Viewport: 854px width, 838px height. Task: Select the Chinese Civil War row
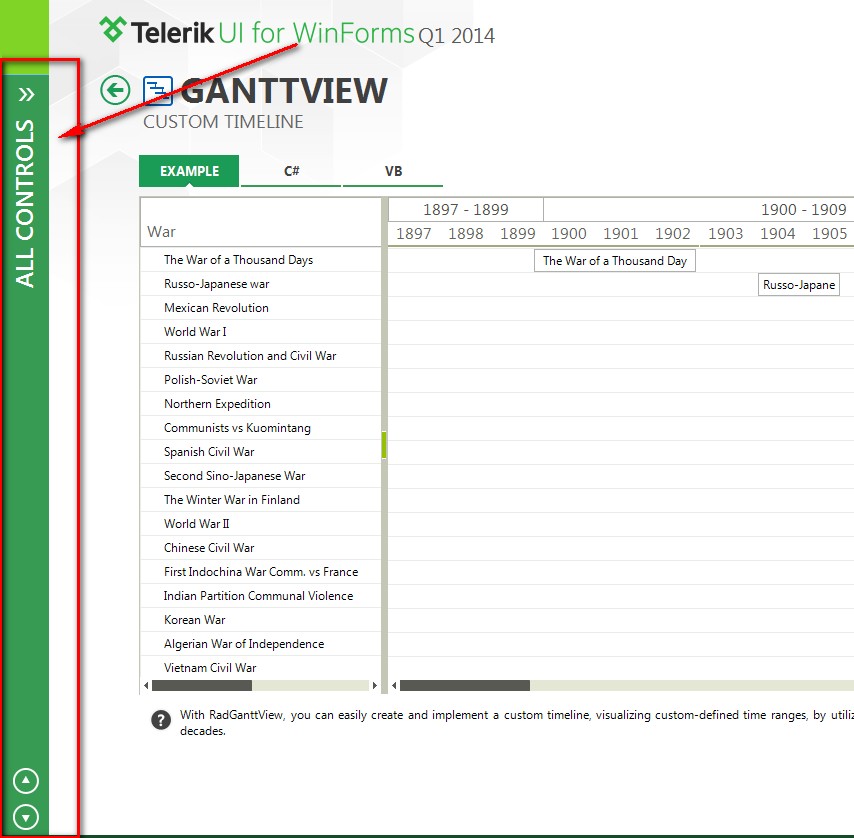click(x=260, y=547)
